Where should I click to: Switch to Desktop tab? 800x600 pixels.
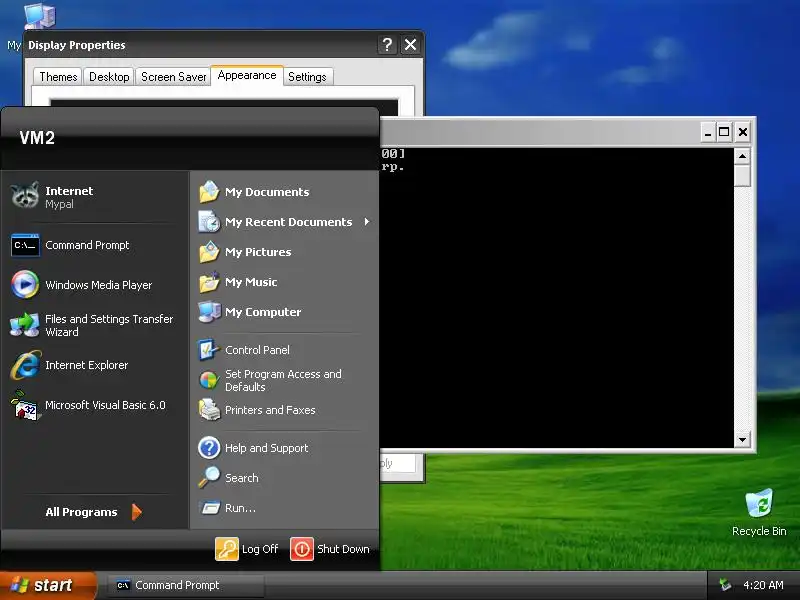click(x=109, y=77)
